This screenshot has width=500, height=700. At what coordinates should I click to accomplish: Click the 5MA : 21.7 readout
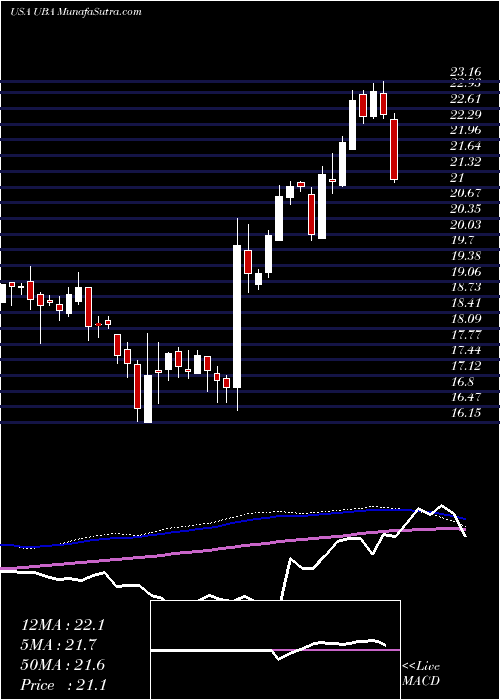(x=59, y=645)
